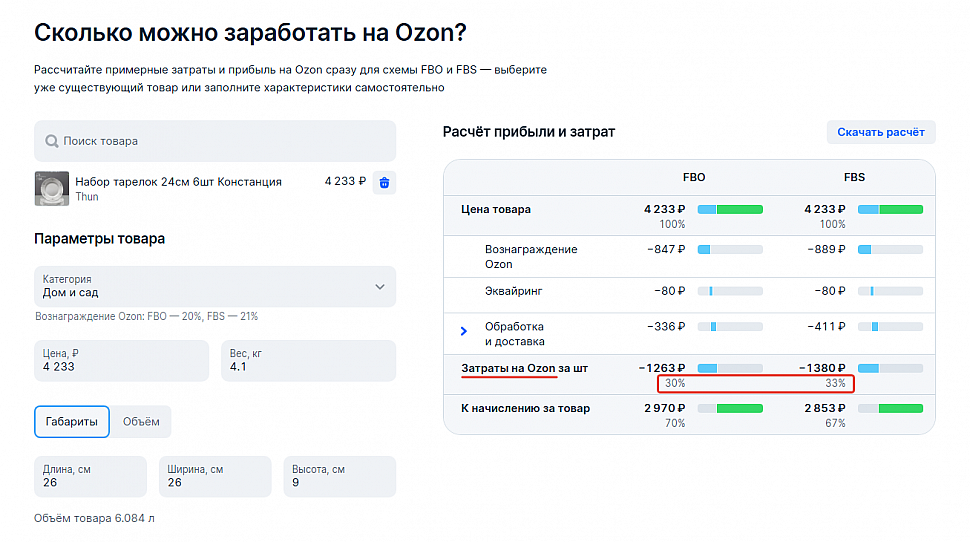This screenshot has height=542, width=970.
Task: Click FBO Цена товара progress bar
Action: pyautogui.click(x=730, y=210)
